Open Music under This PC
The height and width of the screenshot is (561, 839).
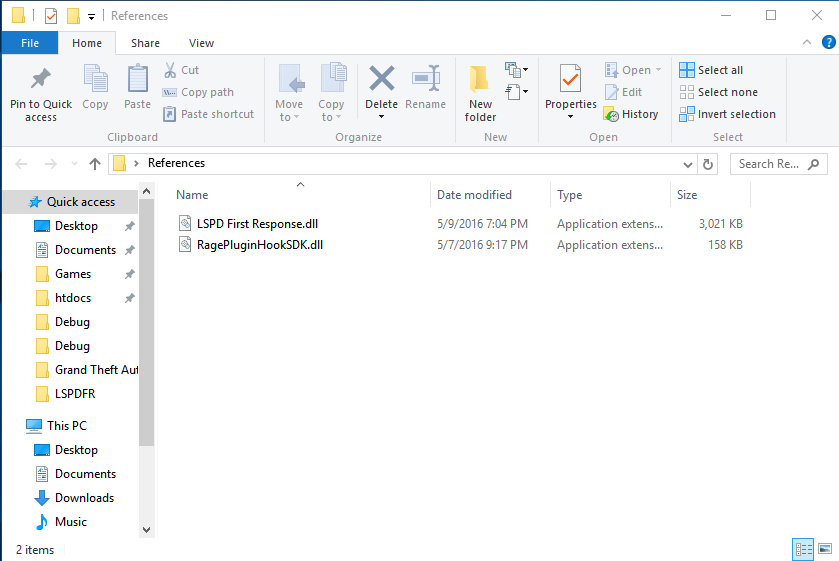[71, 522]
